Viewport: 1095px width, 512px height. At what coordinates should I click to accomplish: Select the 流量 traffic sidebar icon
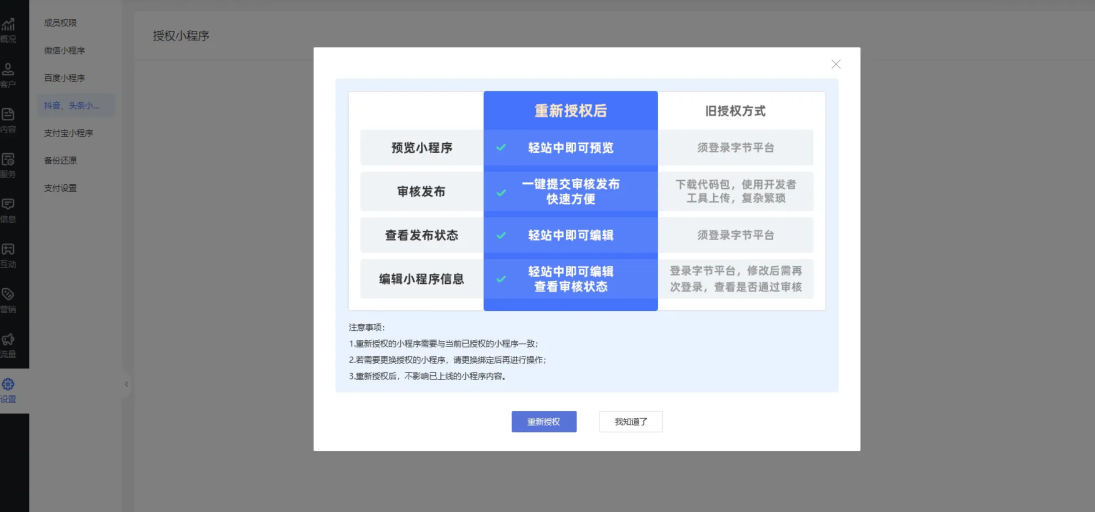[8, 344]
